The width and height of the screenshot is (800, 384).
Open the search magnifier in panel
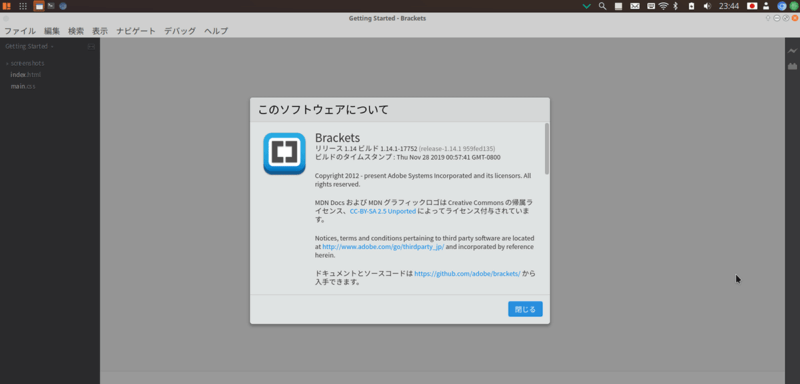tap(602, 6)
